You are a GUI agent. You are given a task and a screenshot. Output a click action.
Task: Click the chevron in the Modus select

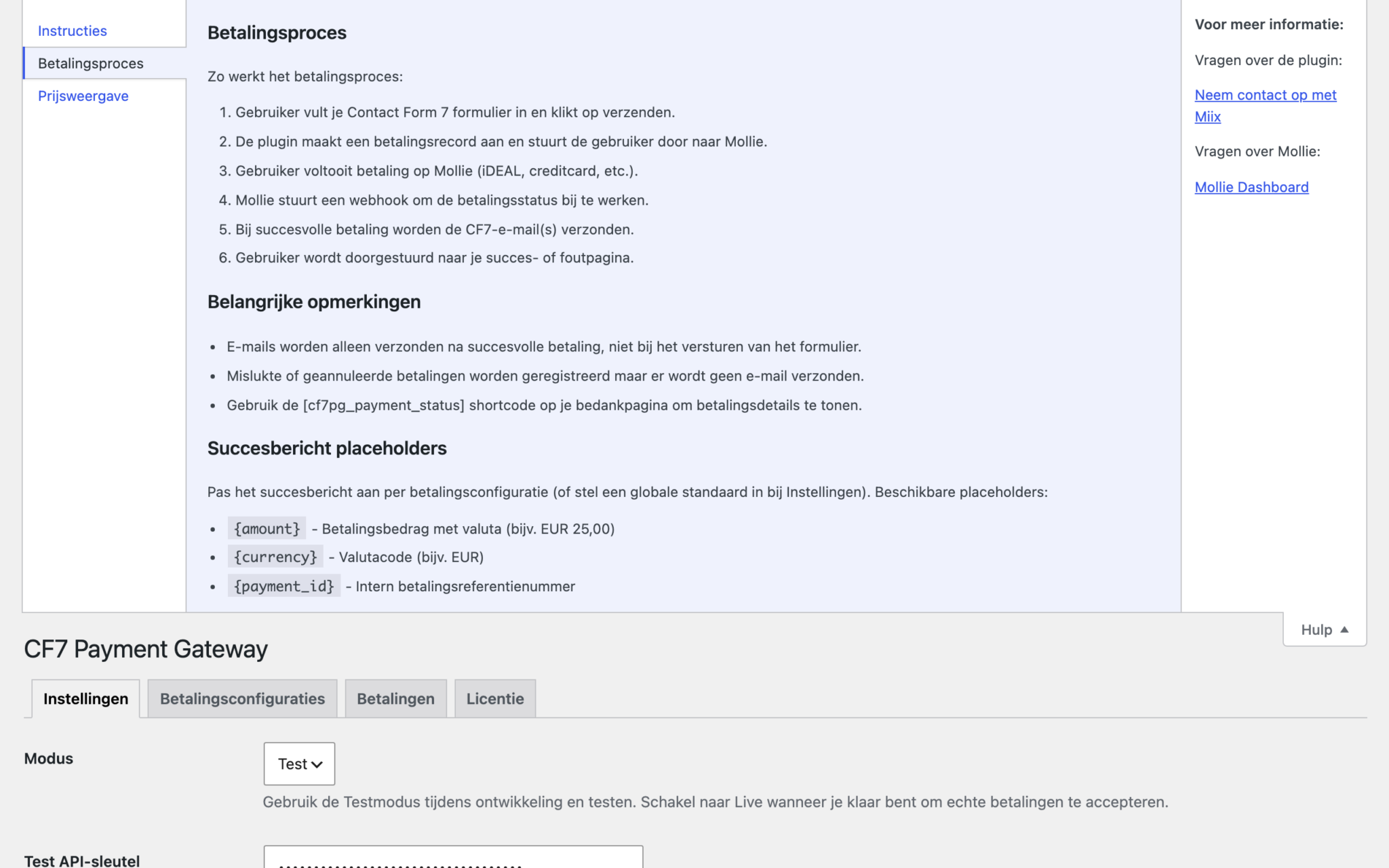[x=317, y=765]
